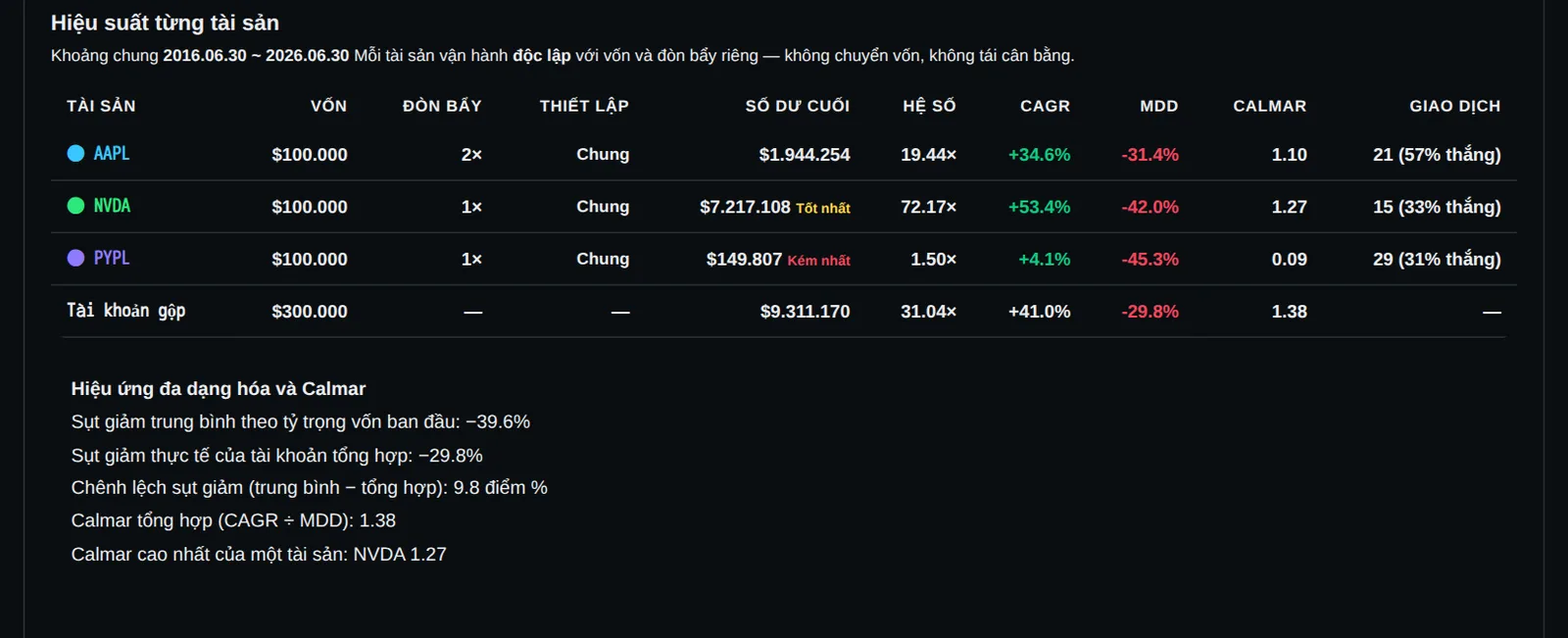Click PYPL drawdown -45.3%
The width and height of the screenshot is (1568, 638).
(1151, 260)
